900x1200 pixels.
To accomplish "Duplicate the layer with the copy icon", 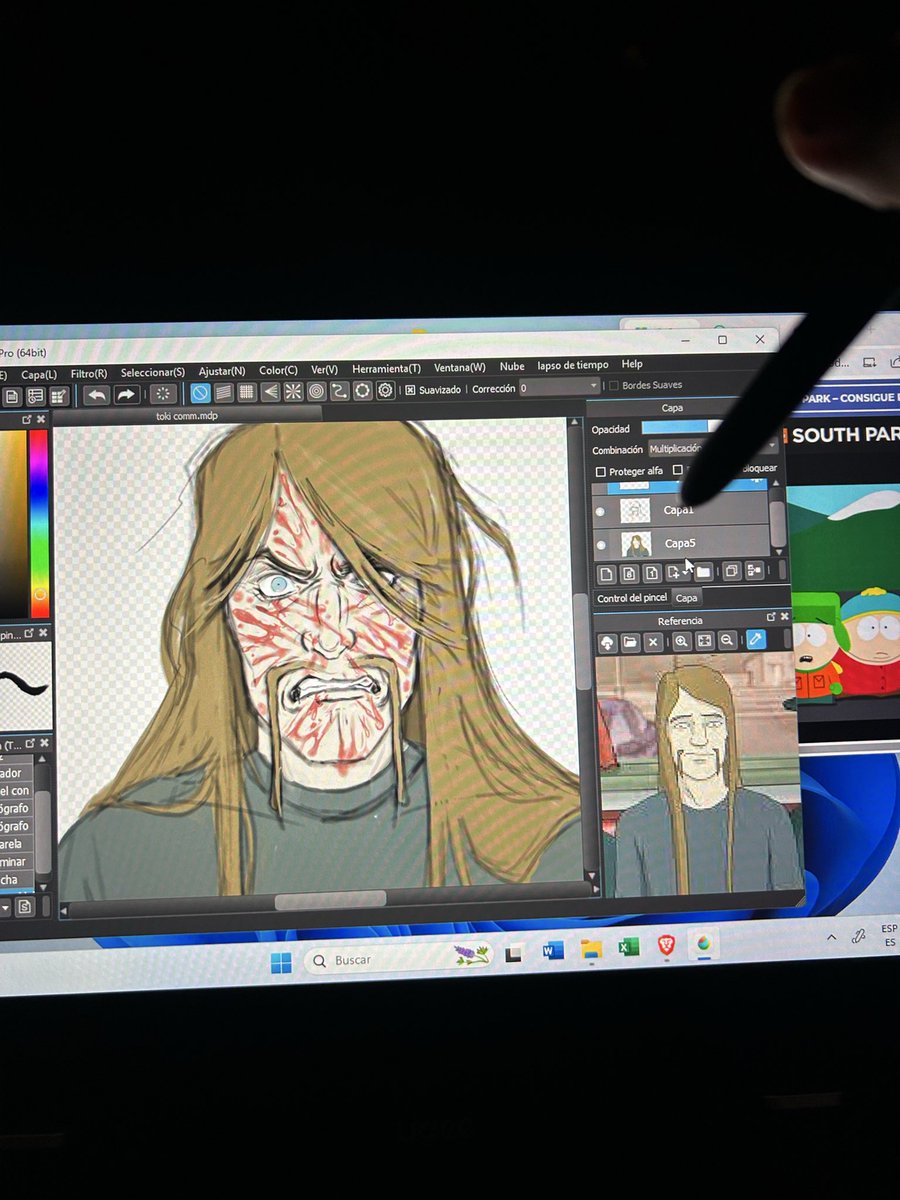I will 731,571.
